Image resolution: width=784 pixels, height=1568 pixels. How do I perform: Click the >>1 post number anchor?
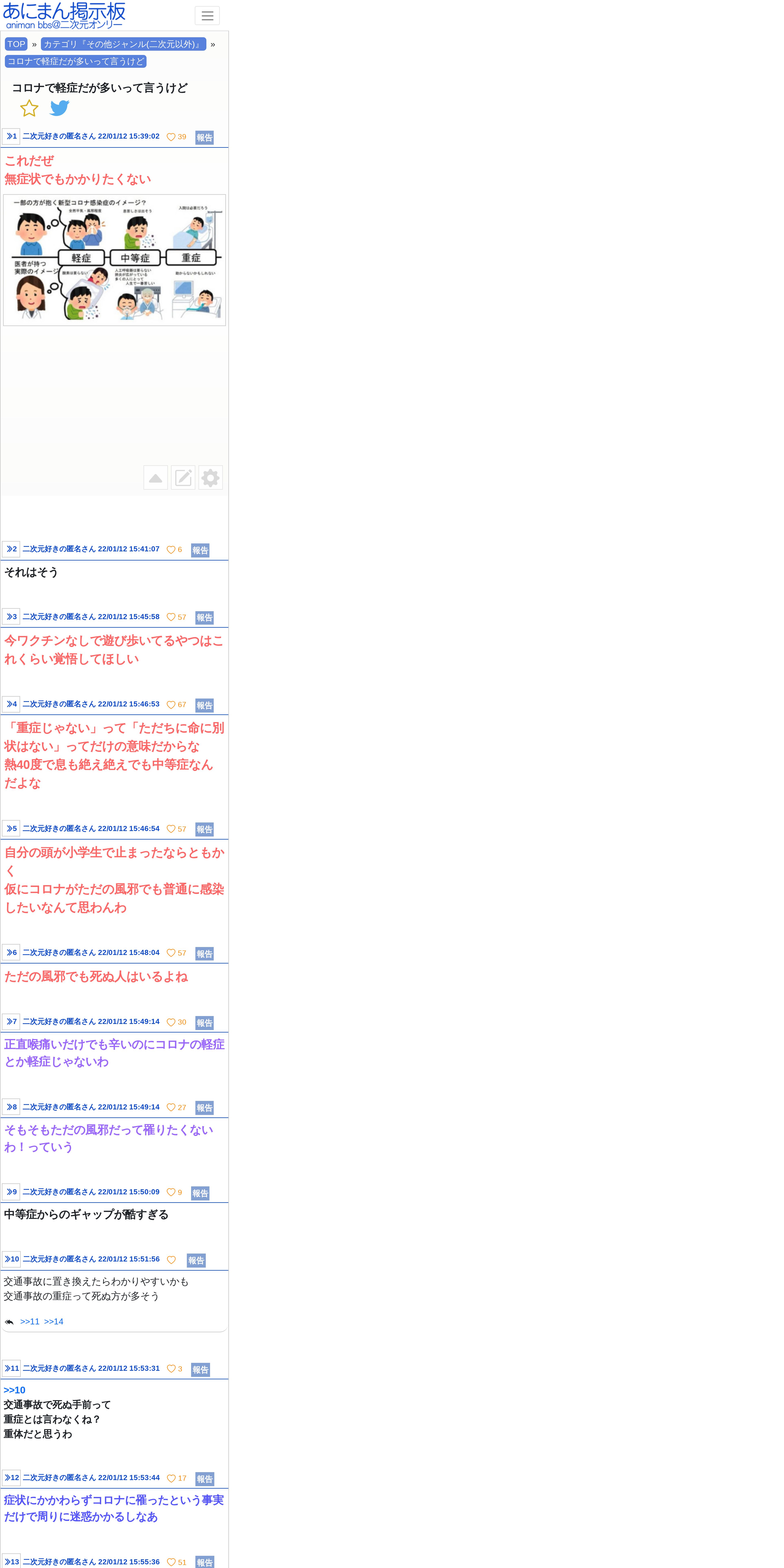(x=11, y=136)
